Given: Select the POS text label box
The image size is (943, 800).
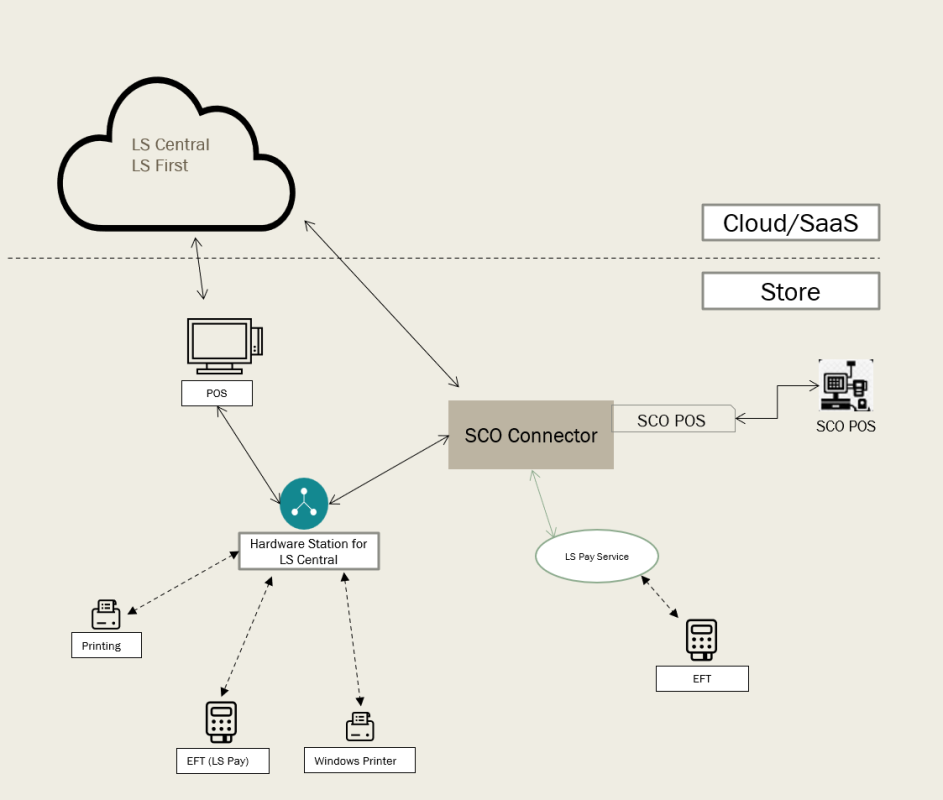Looking at the screenshot, I should pos(217,393).
